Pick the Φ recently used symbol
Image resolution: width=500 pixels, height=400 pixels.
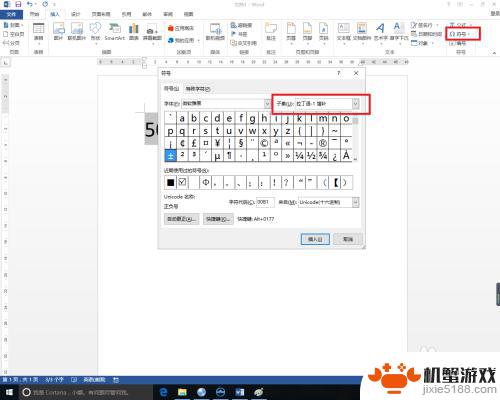pyautogui.click(x=206, y=183)
